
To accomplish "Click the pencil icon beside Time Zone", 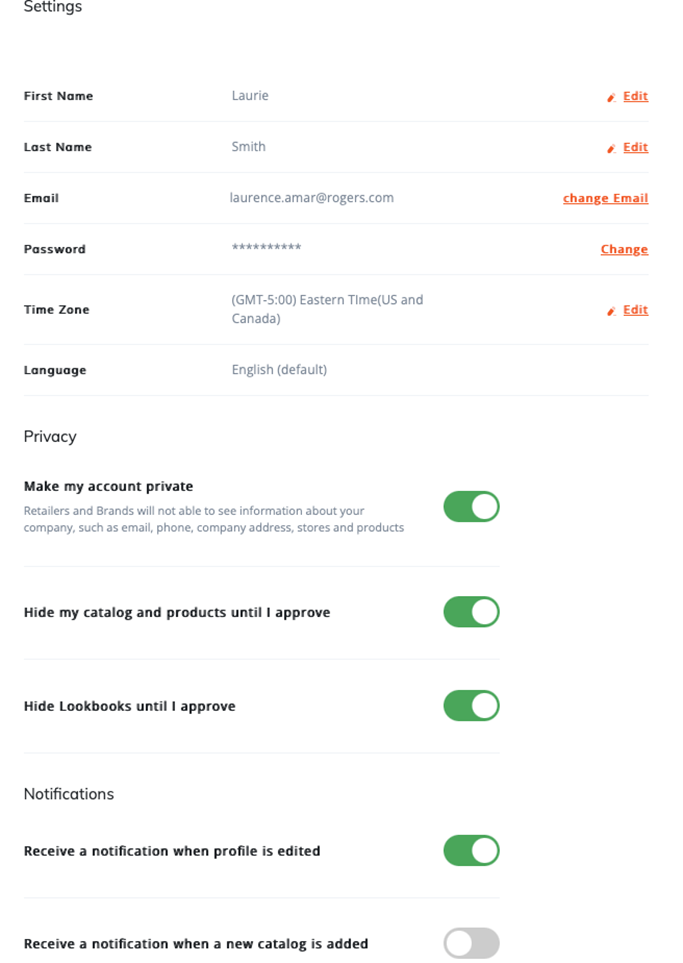I will tap(611, 311).
